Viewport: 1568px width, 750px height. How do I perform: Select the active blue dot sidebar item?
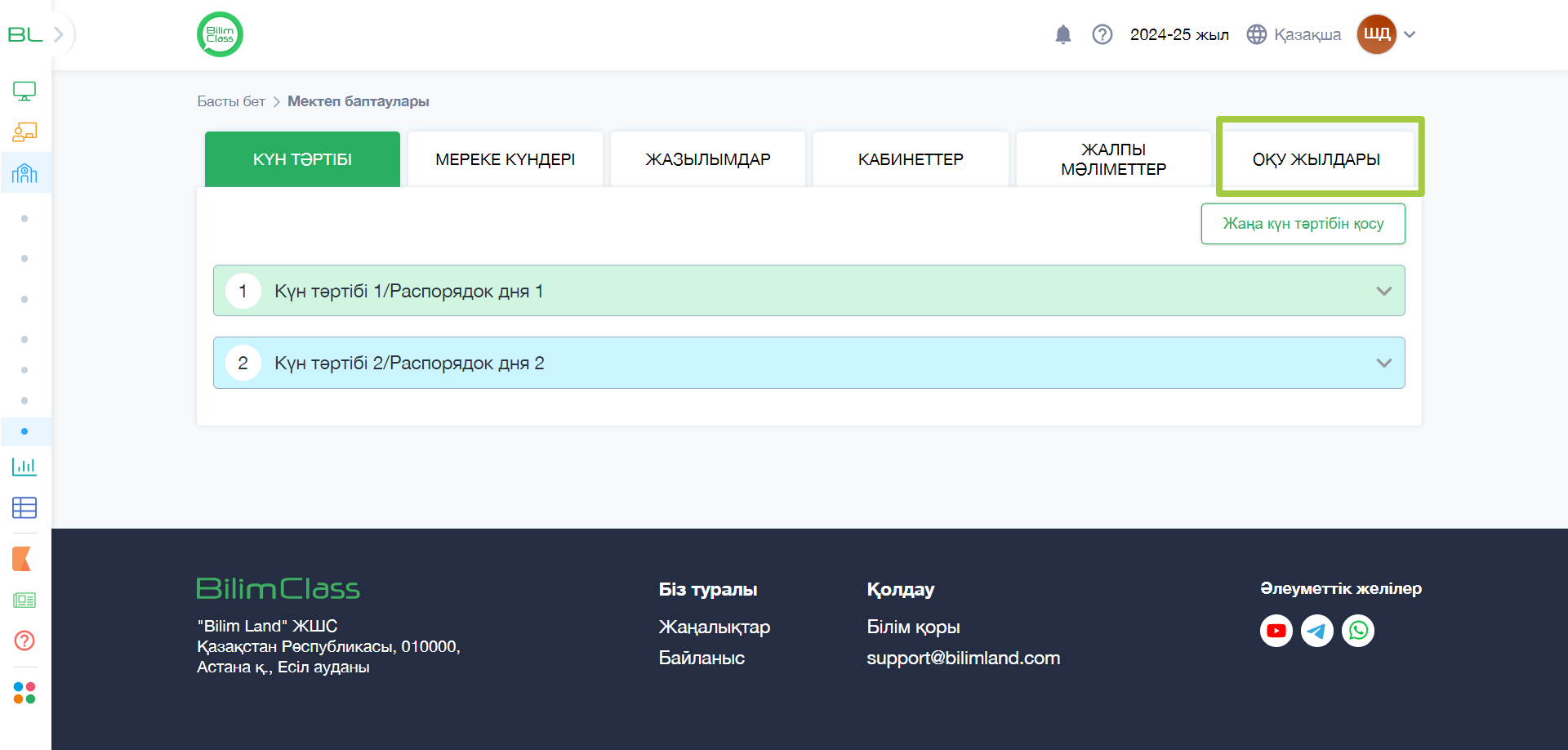click(x=24, y=431)
